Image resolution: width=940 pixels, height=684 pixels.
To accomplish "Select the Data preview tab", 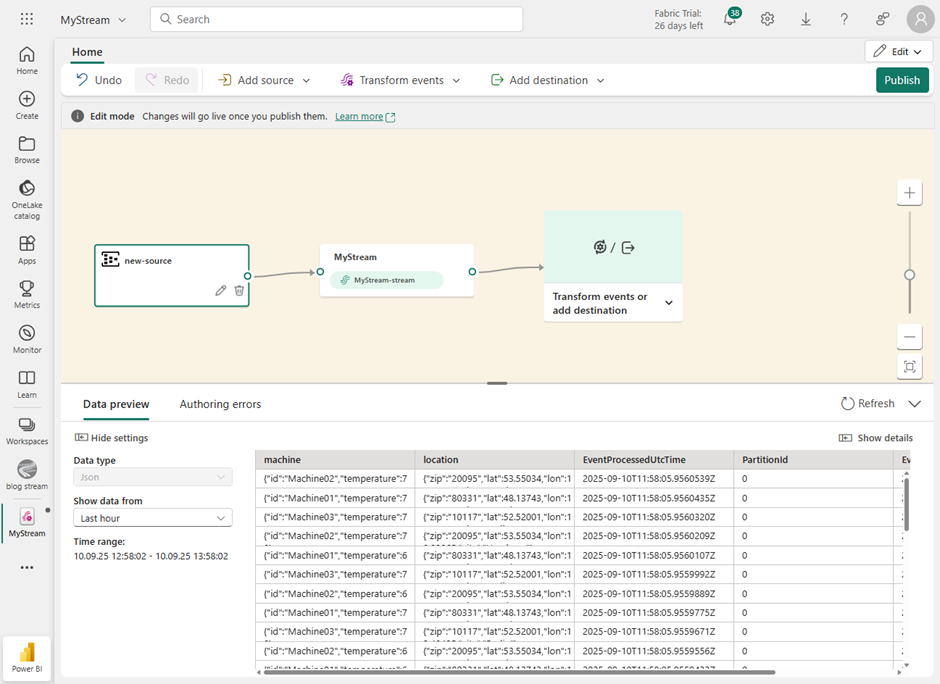I will click(116, 404).
